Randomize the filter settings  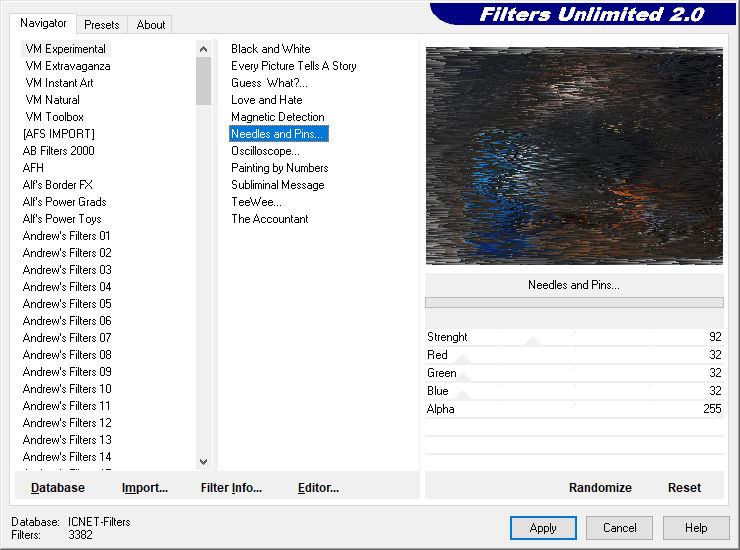point(600,487)
